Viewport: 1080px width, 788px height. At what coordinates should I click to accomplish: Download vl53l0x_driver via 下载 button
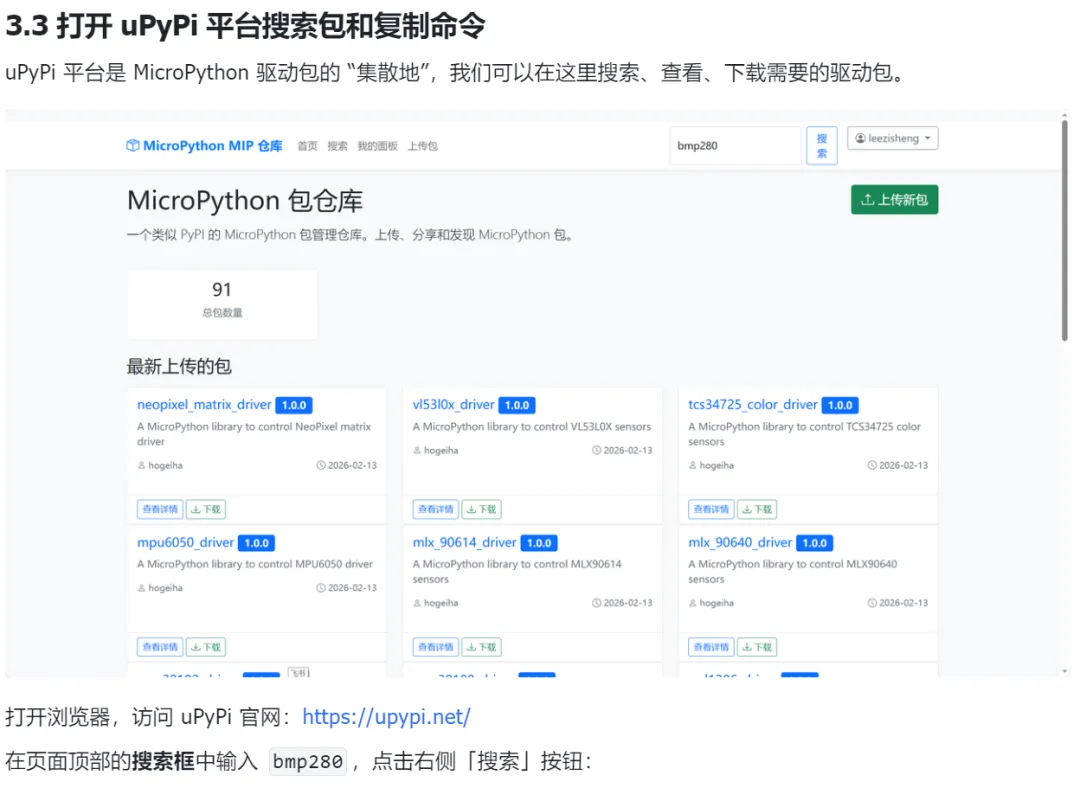pyautogui.click(x=481, y=509)
